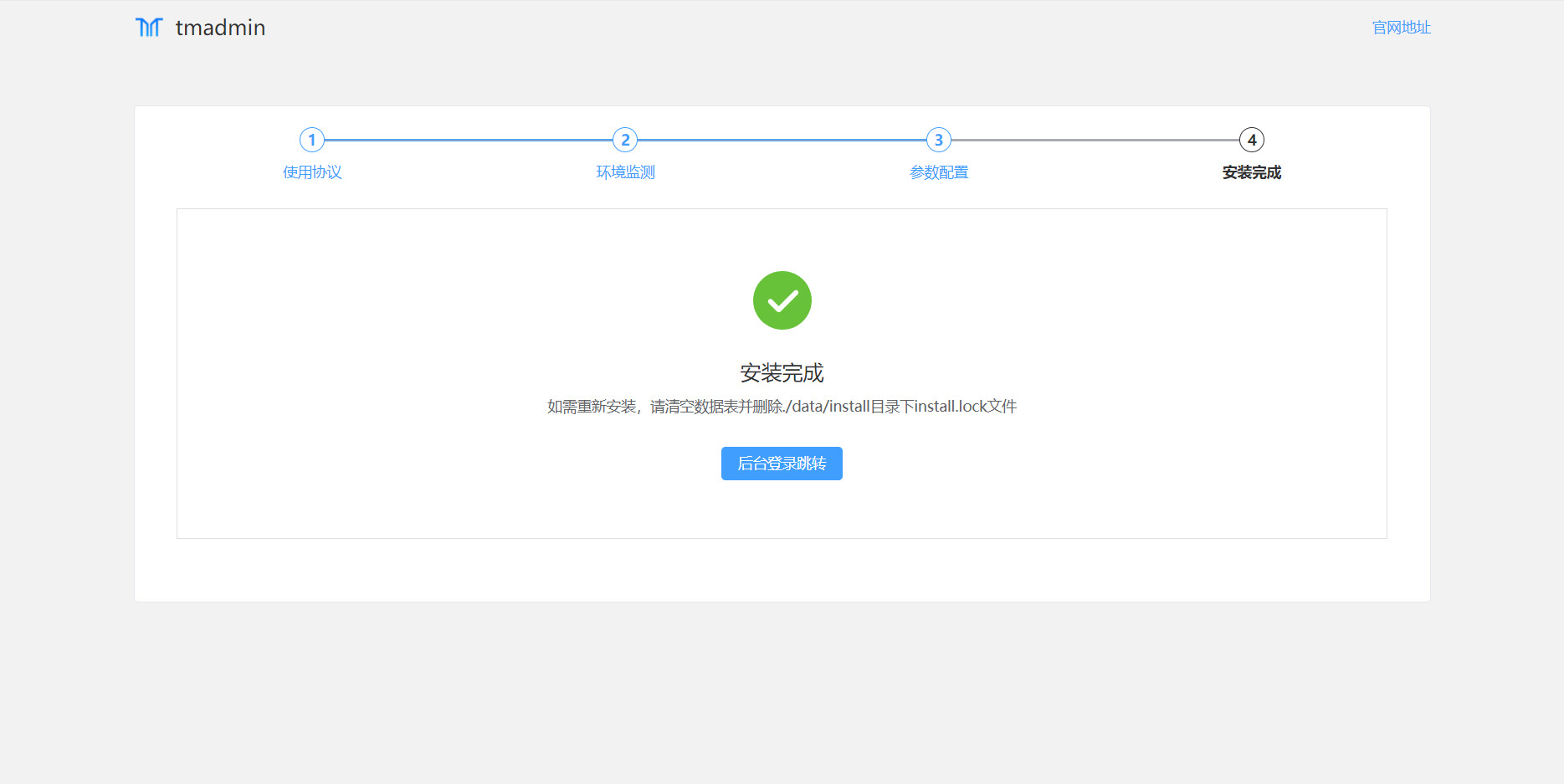Go to the 使用协议 step label
Screen dimensions: 1564x784
(312, 172)
